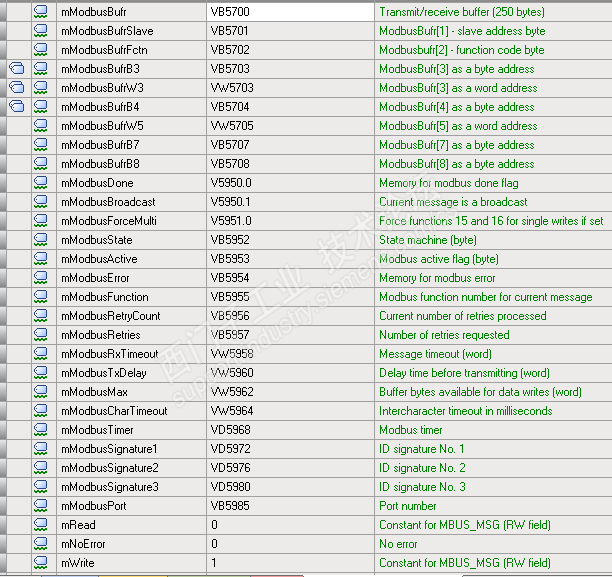Screen dimensions: 612x577
Task: Click the symbol icon beside mModbusRxTimeout
Action: point(41,354)
